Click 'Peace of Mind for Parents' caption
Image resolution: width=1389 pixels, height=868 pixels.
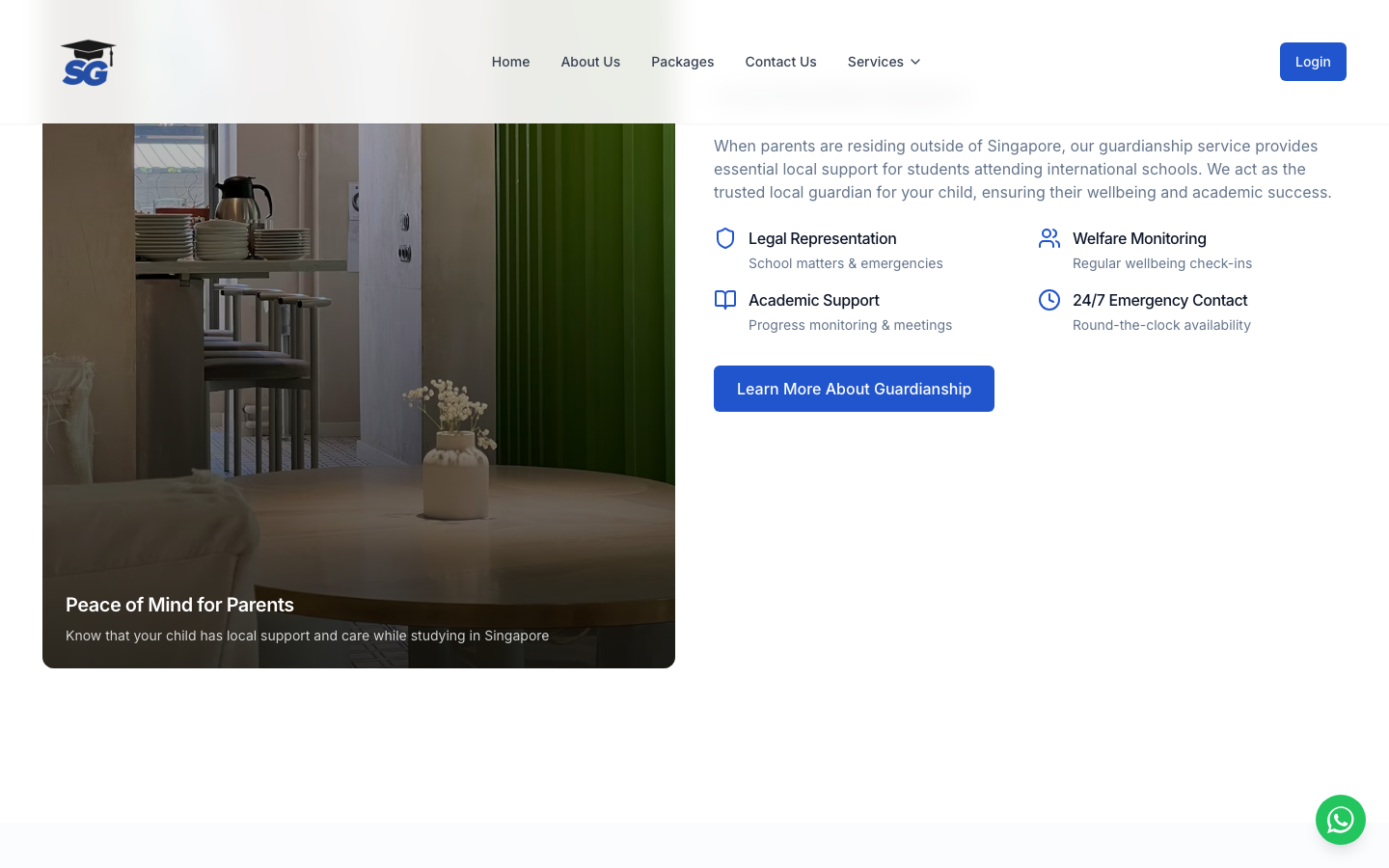pyautogui.click(x=179, y=605)
